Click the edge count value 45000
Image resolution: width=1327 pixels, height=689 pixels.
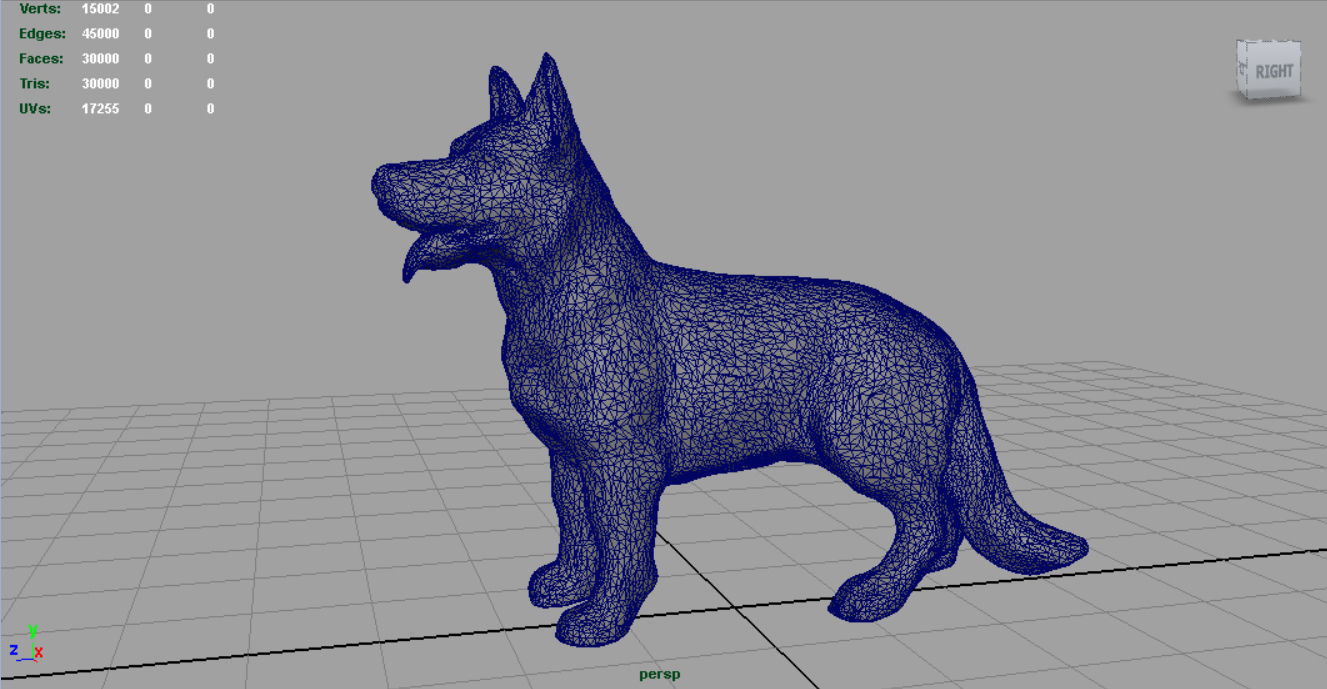[100, 33]
